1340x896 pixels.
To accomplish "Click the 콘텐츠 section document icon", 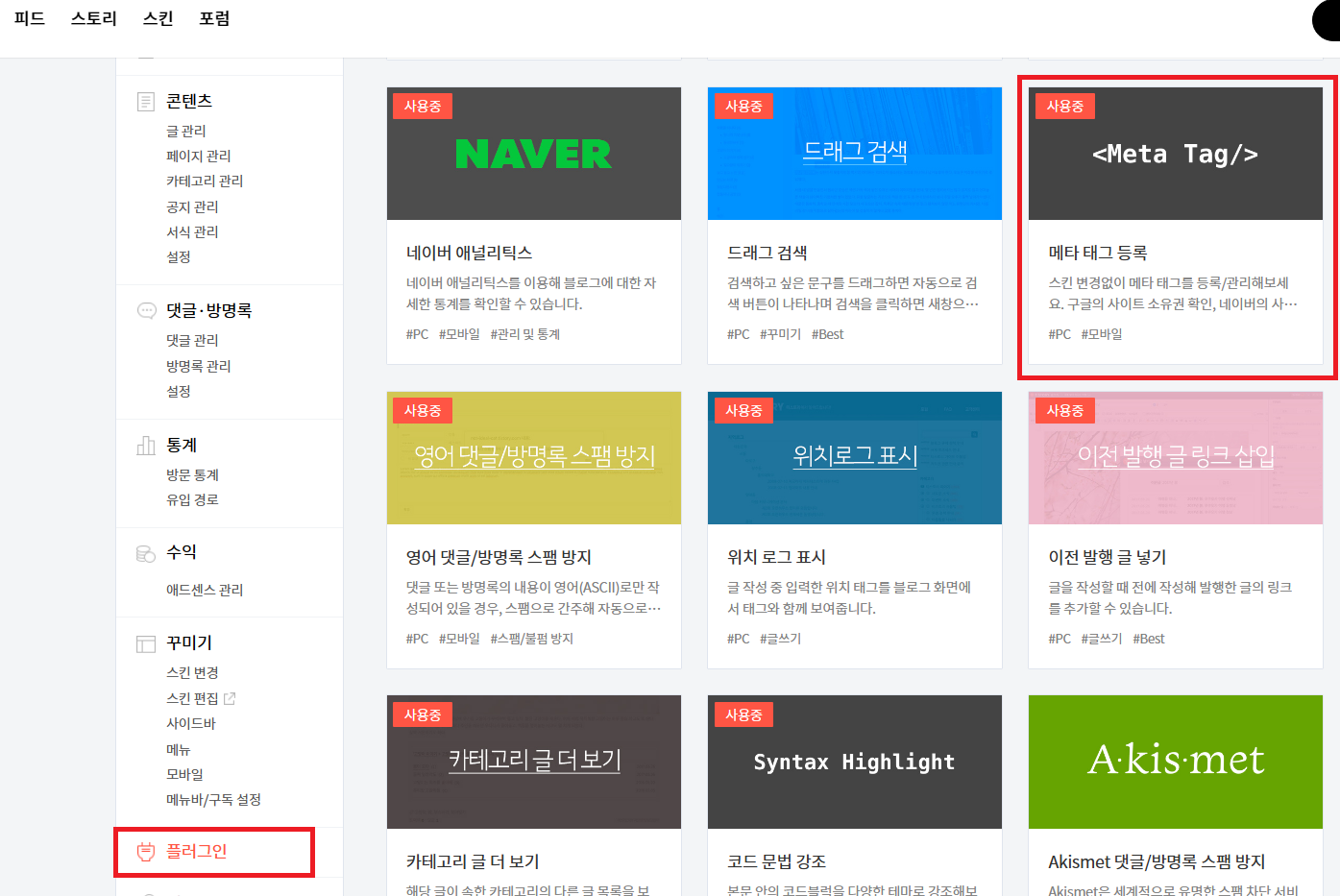I will [x=146, y=102].
